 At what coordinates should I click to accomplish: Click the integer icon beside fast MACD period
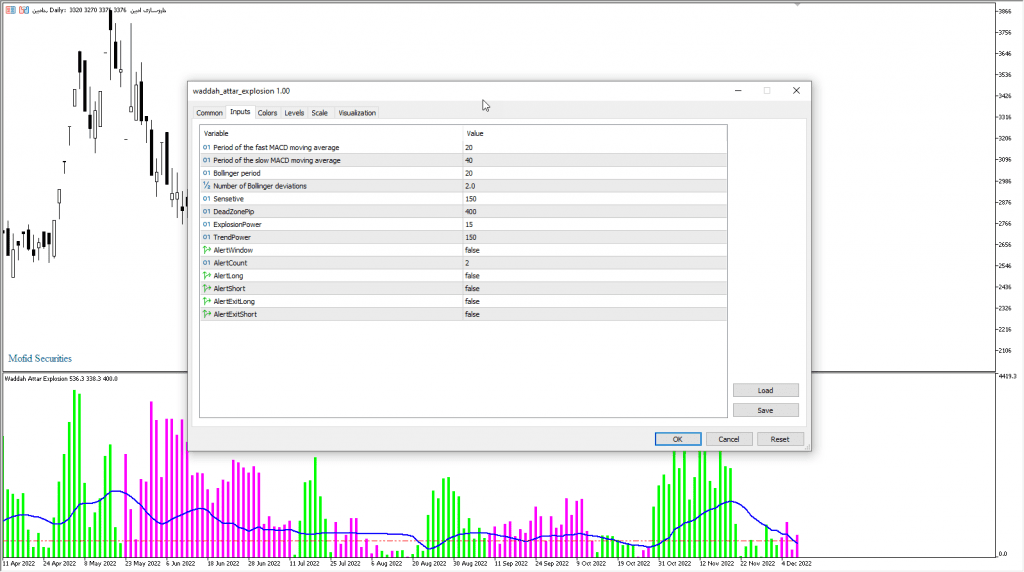tap(207, 147)
